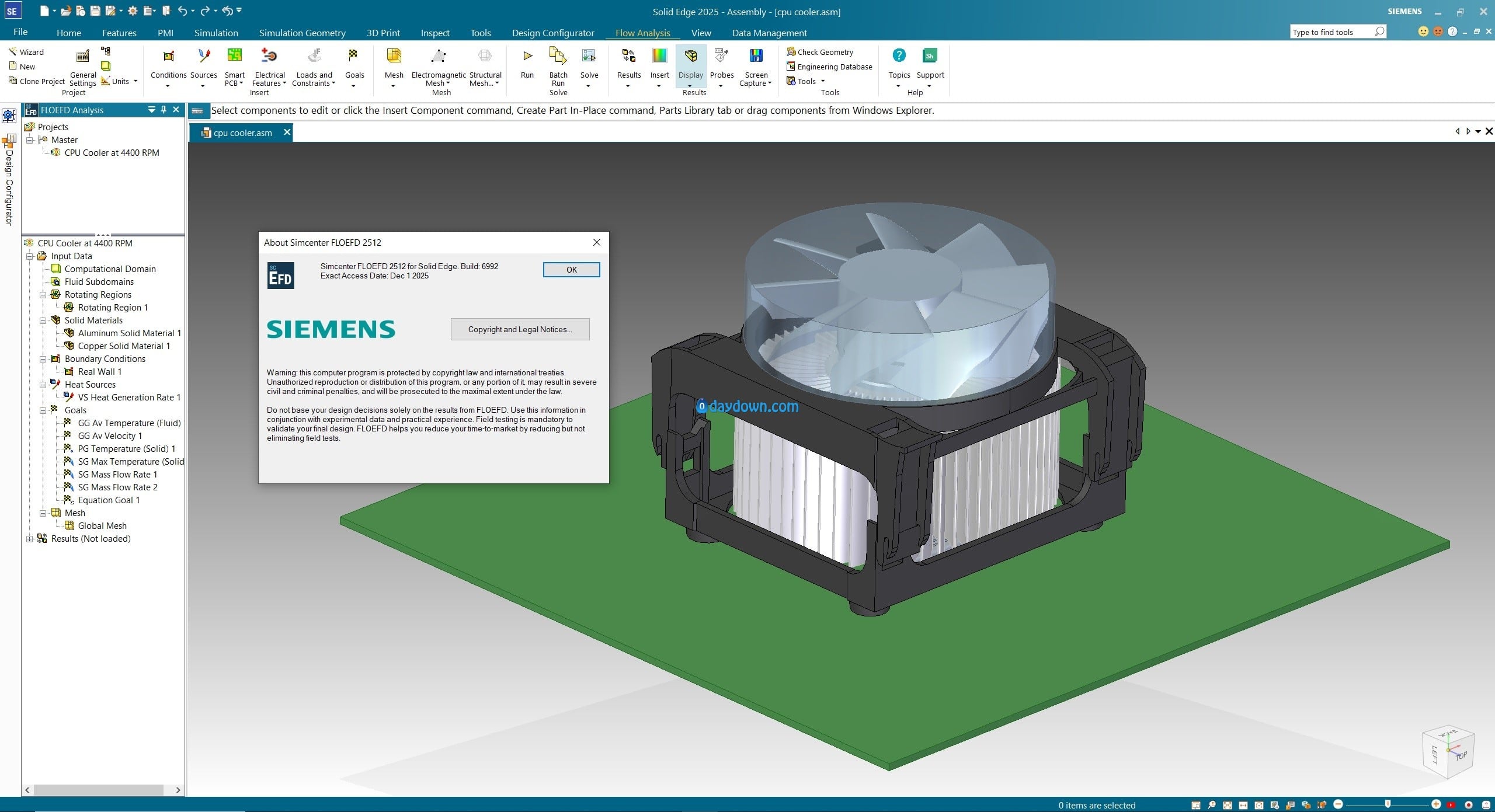Click the Run solver icon
The height and width of the screenshot is (812, 1495).
click(x=527, y=57)
